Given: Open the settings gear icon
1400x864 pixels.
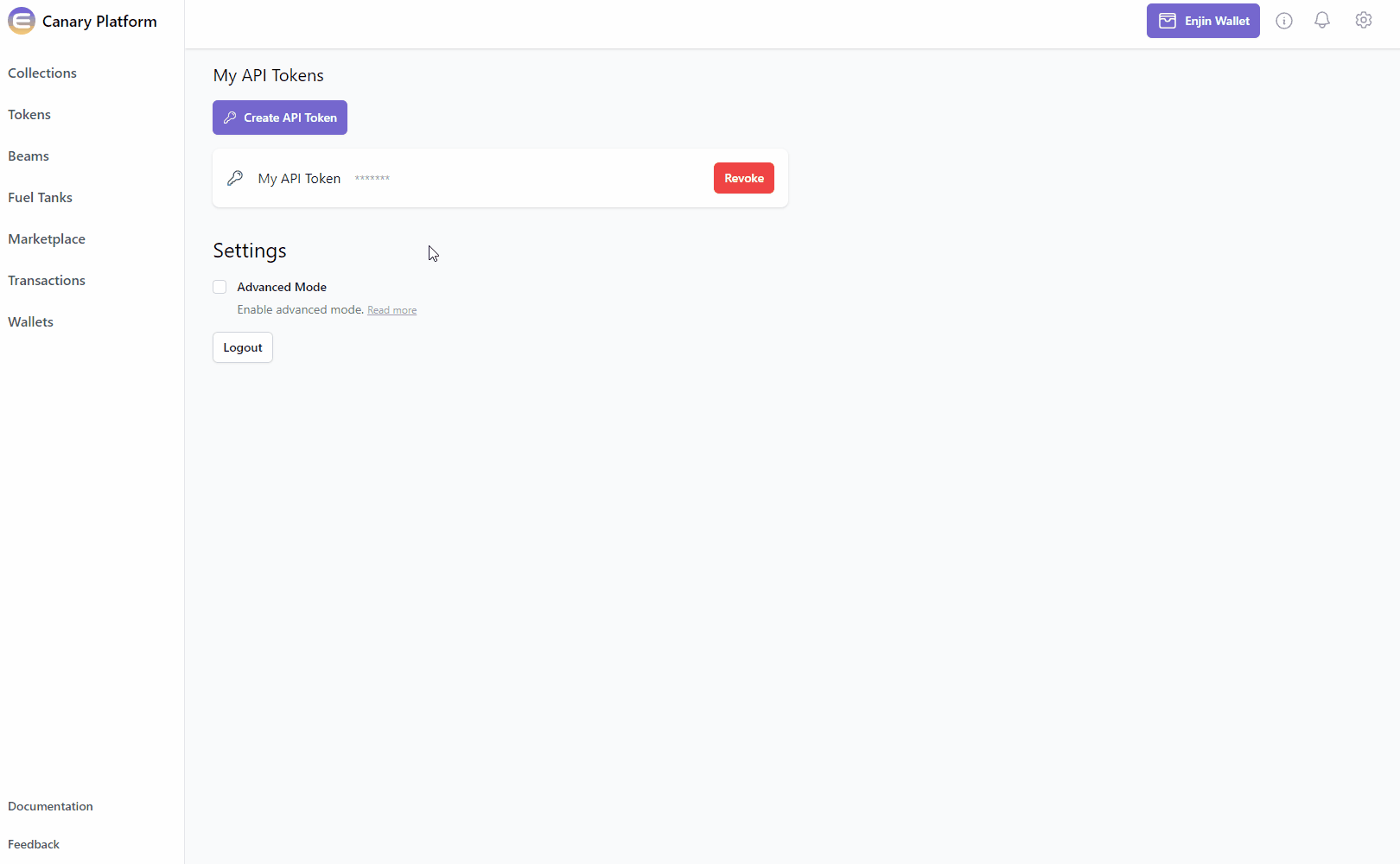Looking at the screenshot, I should [x=1364, y=21].
